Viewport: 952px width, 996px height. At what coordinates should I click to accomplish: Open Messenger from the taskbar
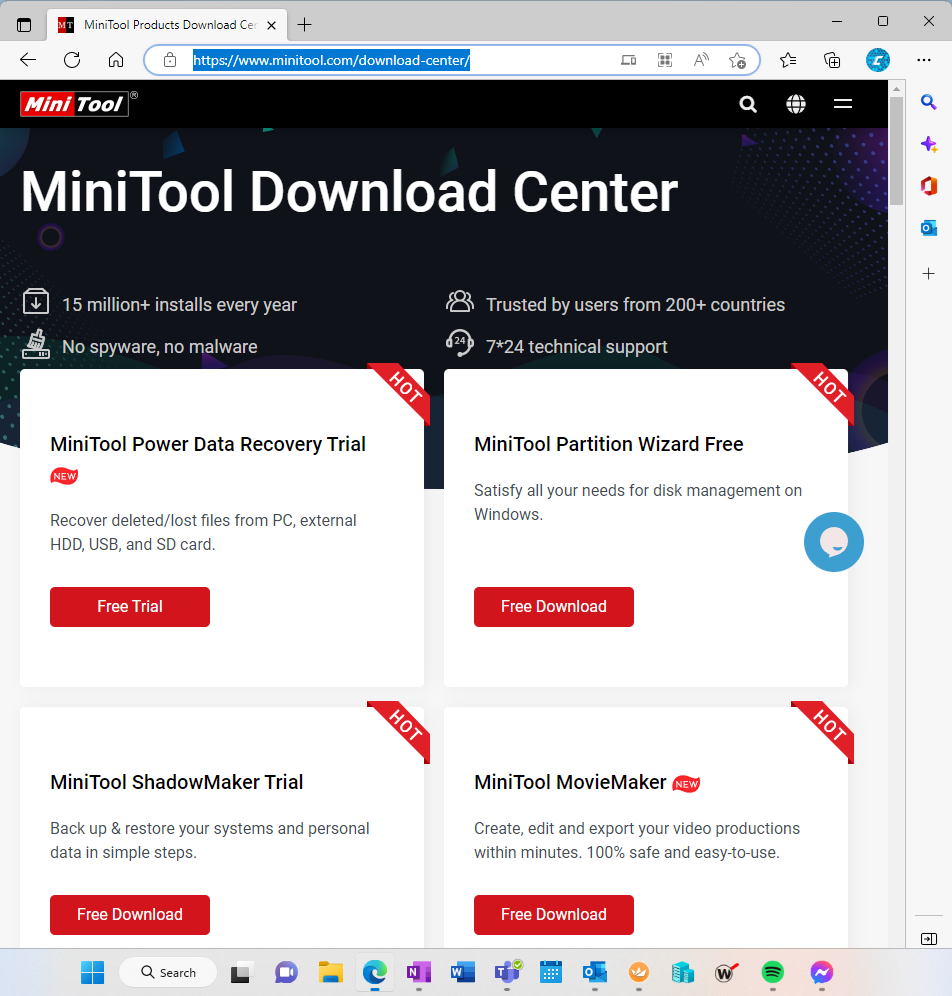pyautogui.click(x=822, y=972)
